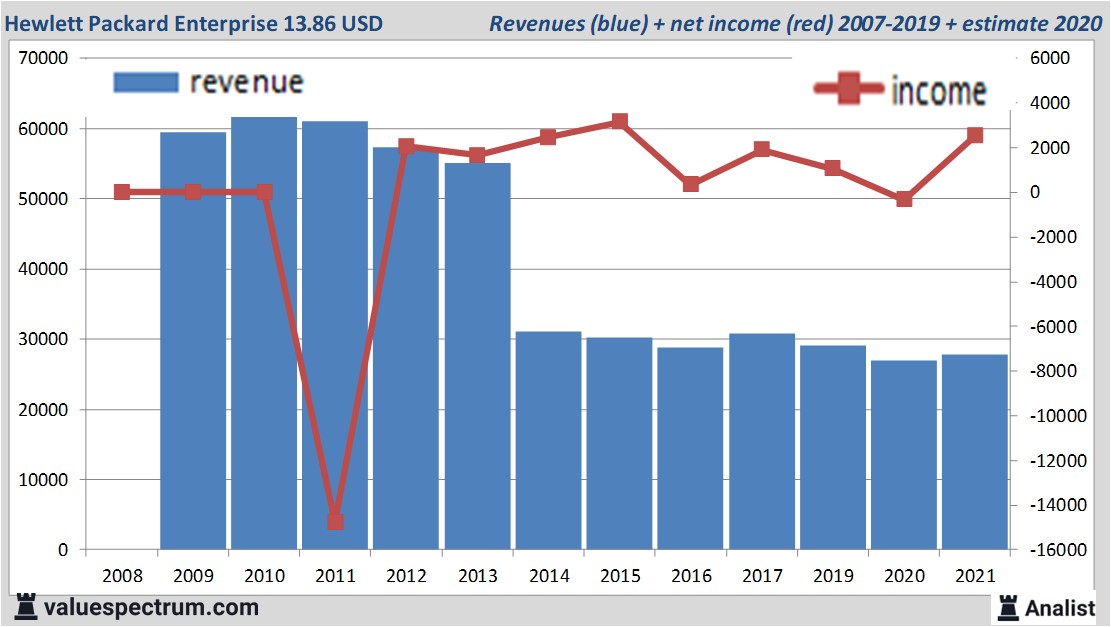Click the Analist brand label

pos(1061,607)
